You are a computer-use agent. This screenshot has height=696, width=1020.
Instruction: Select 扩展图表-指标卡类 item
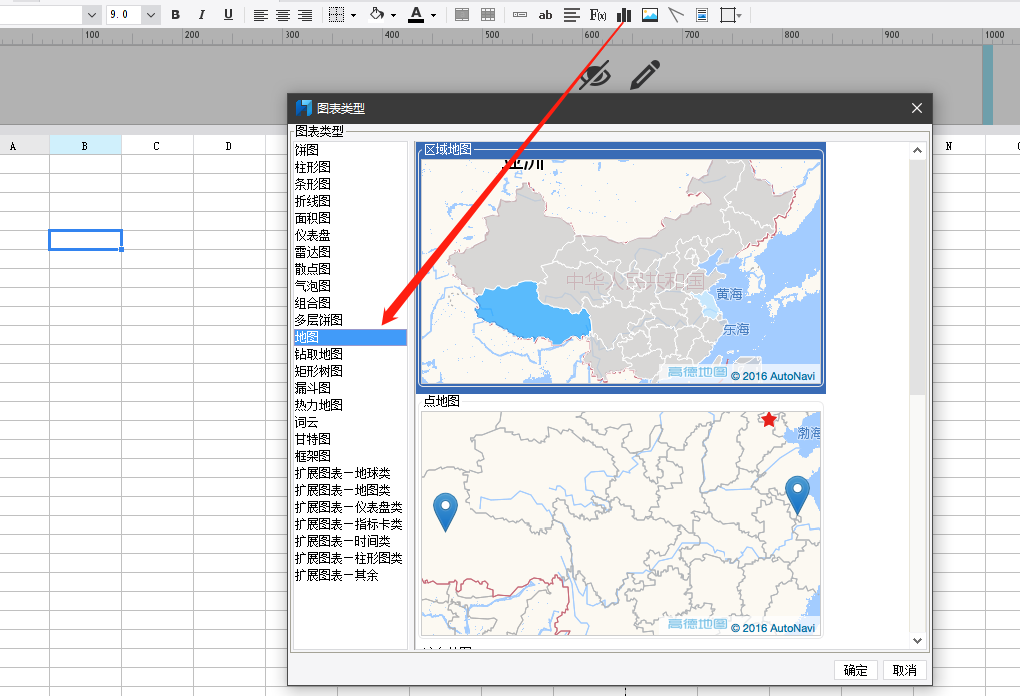point(350,524)
